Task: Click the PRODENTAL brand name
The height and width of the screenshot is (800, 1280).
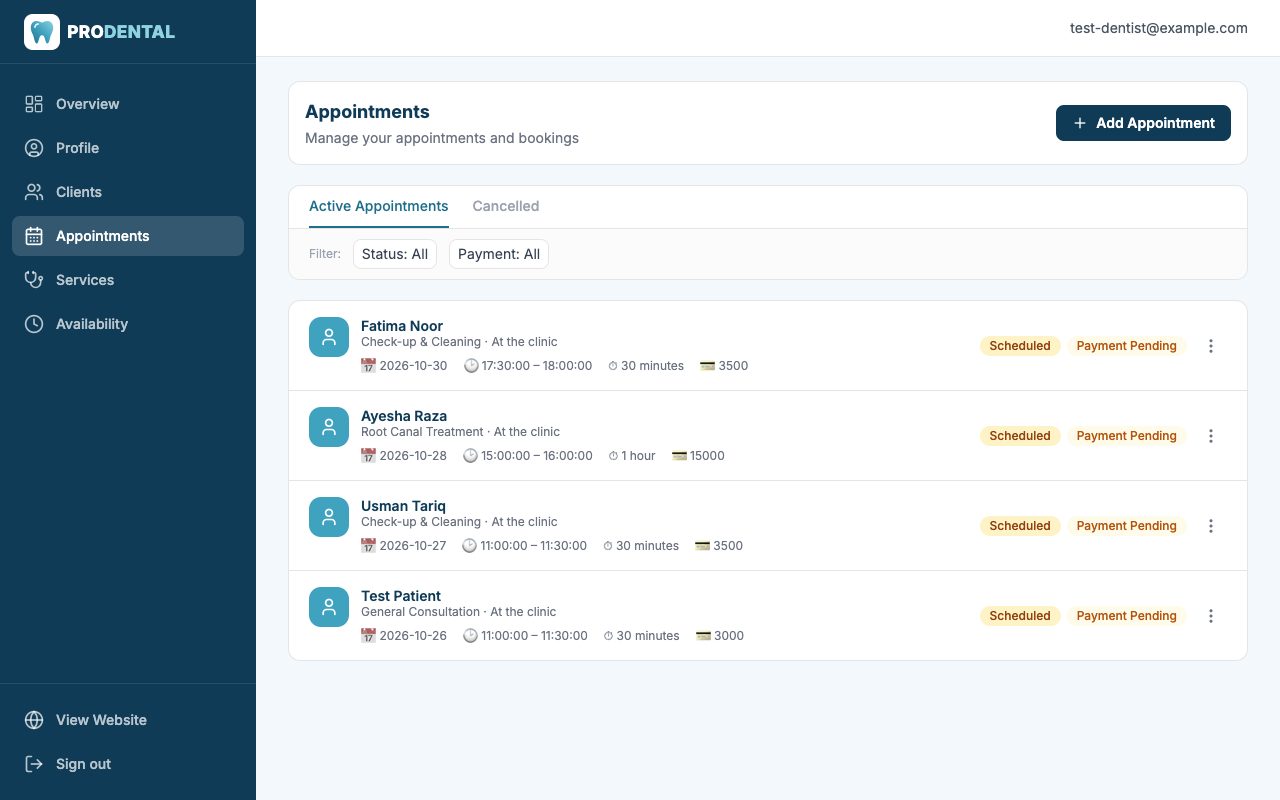Action: (x=121, y=32)
